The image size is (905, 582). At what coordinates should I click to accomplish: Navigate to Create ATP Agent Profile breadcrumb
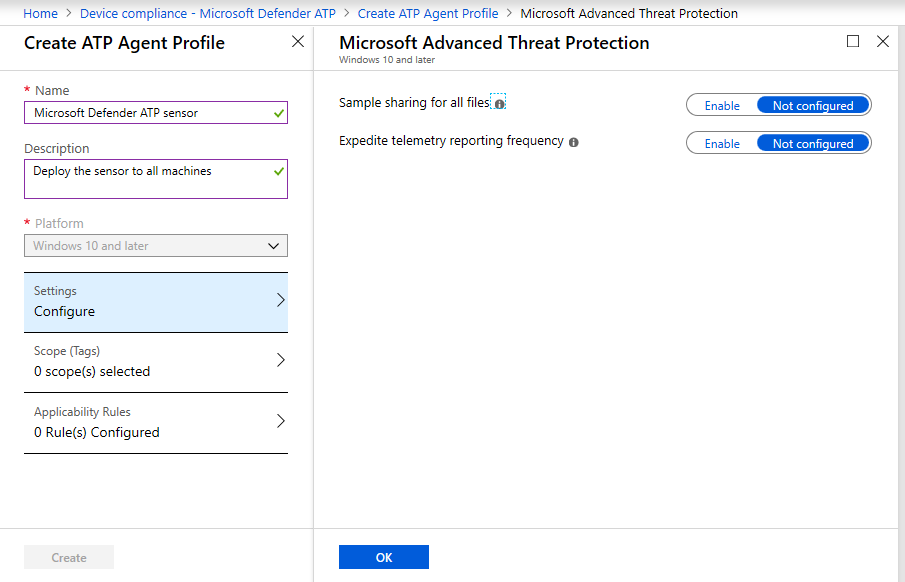pos(428,13)
